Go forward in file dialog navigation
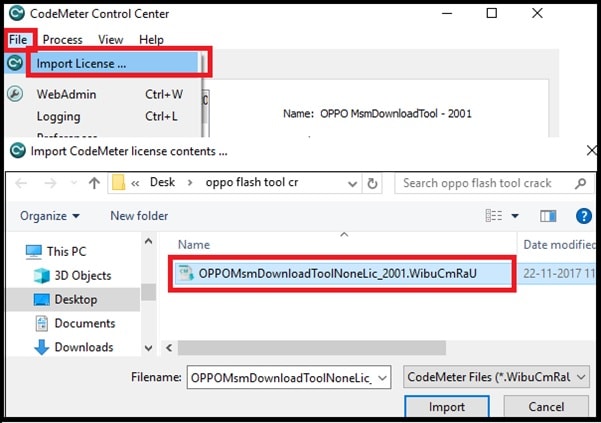The image size is (601, 423). (50, 184)
